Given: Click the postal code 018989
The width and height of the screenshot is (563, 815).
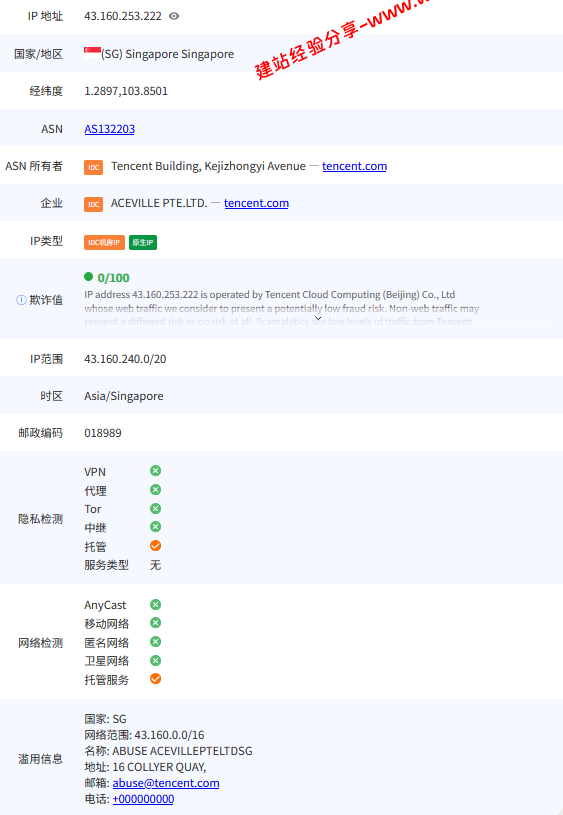Looking at the screenshot, I should tap(103, 433).
